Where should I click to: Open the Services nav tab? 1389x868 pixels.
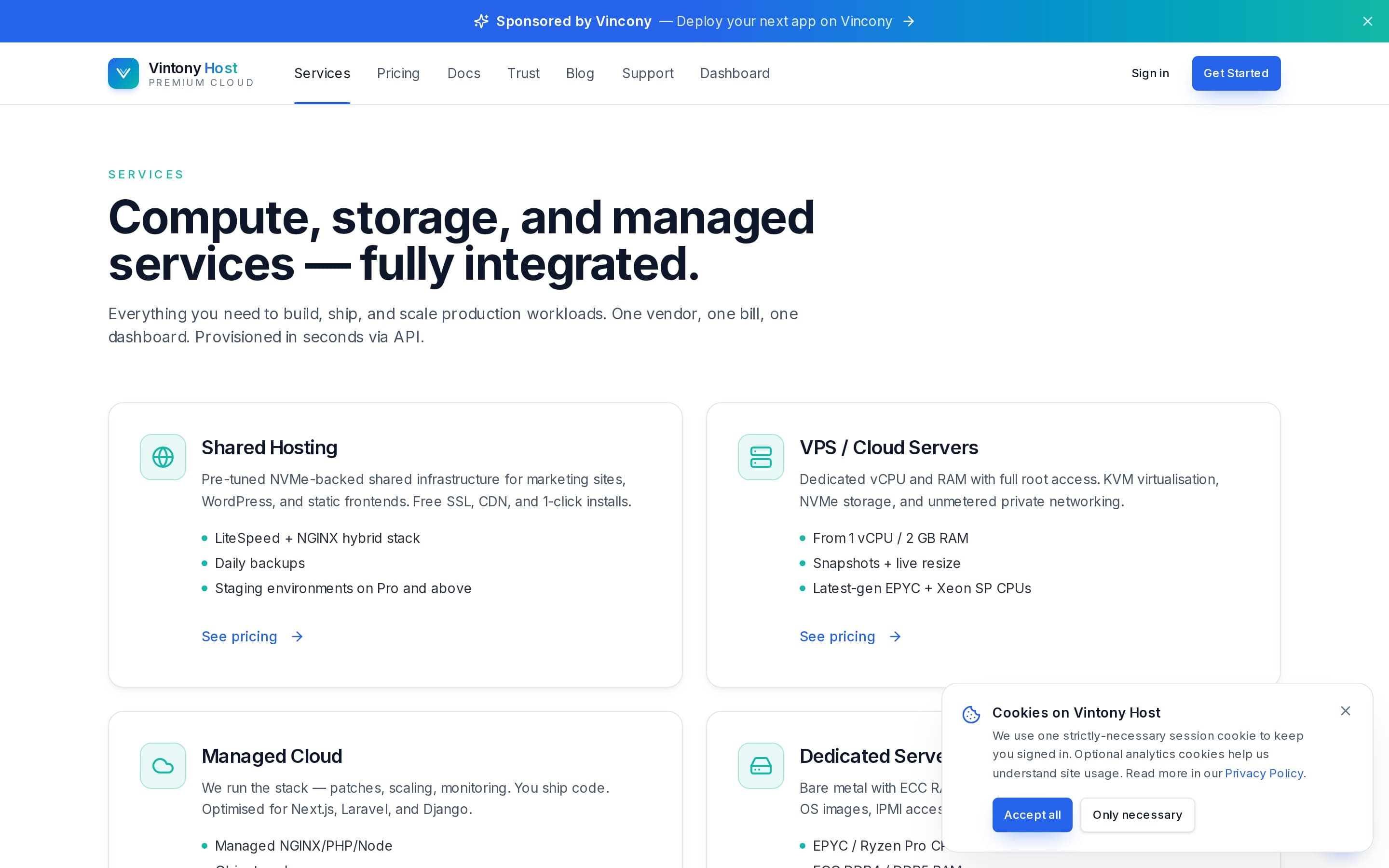(322, 73)
